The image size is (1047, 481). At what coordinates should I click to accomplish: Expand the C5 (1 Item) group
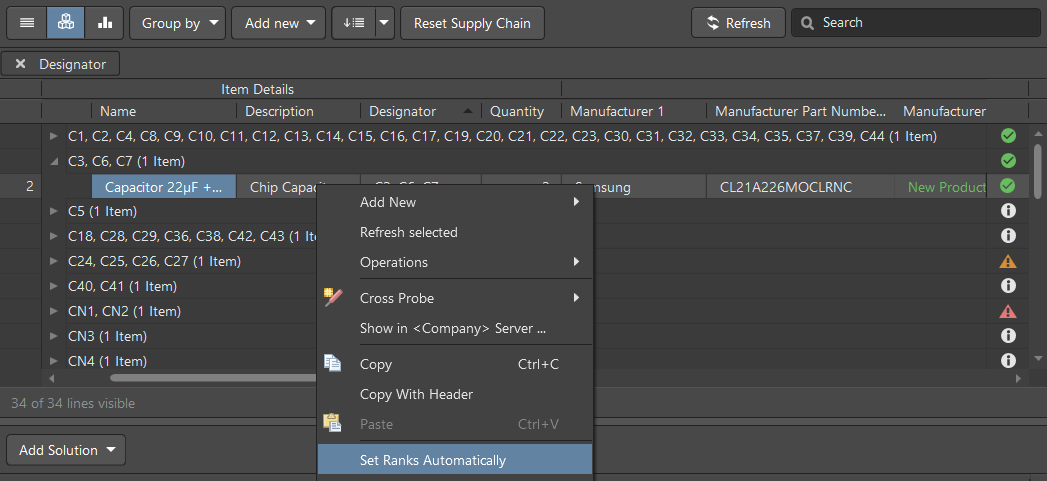click(x=54, y=211)
